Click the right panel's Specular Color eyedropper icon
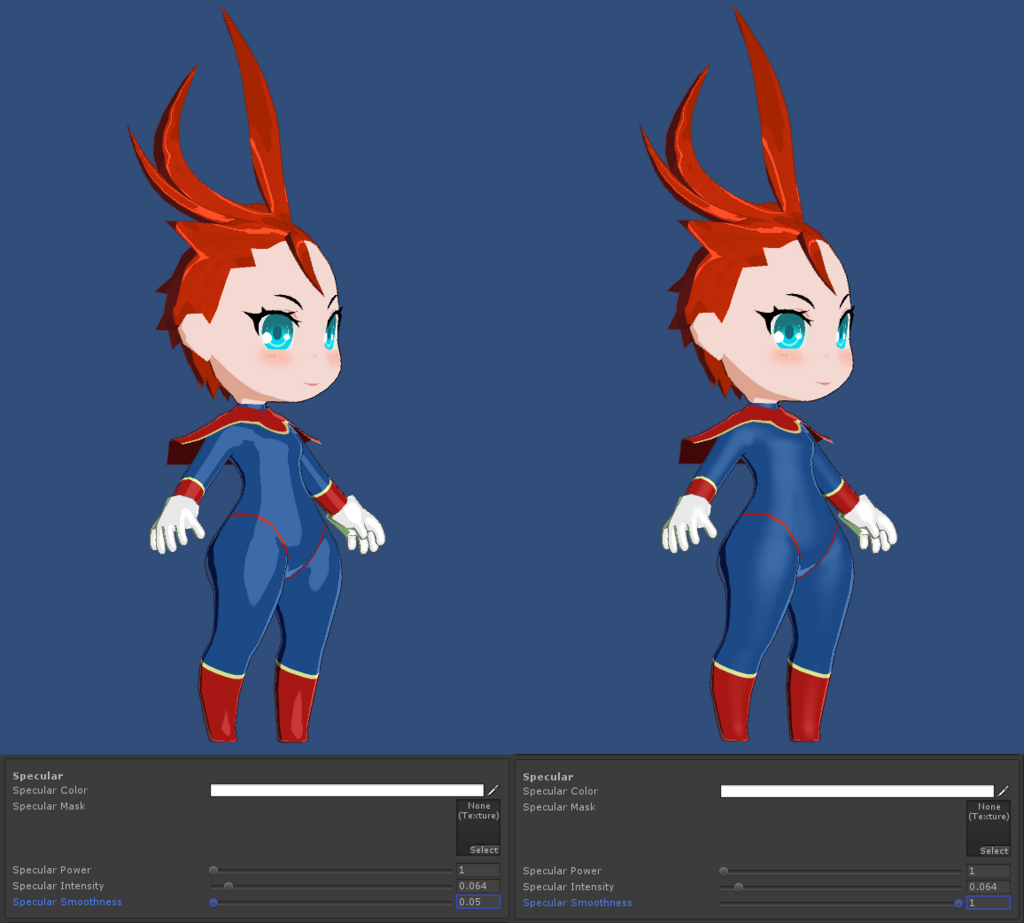This screenshot has width=1024, height=923. pyautogui.click(x=1003, y=791)
